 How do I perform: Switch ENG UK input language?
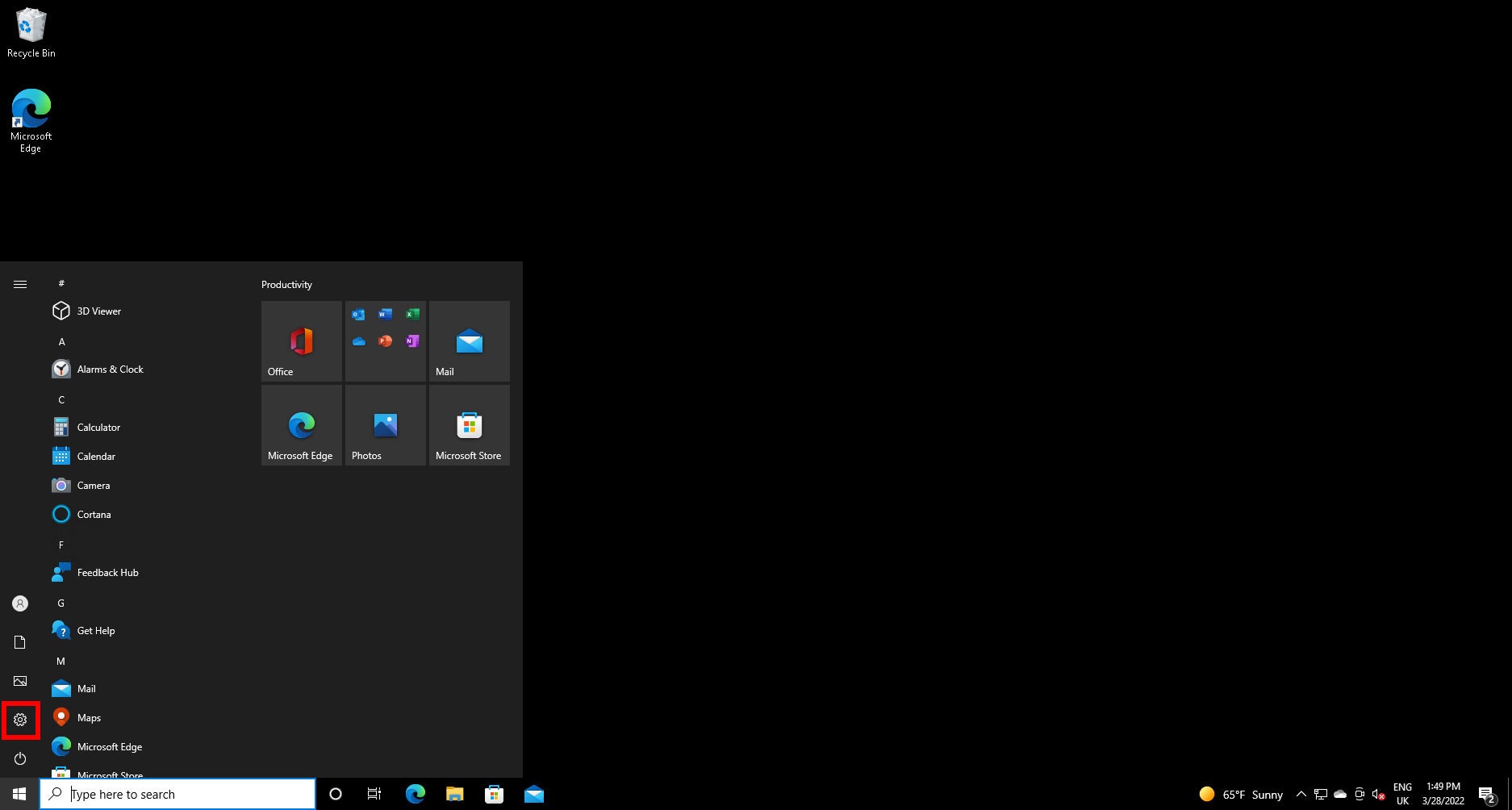tap(1403, 794)
